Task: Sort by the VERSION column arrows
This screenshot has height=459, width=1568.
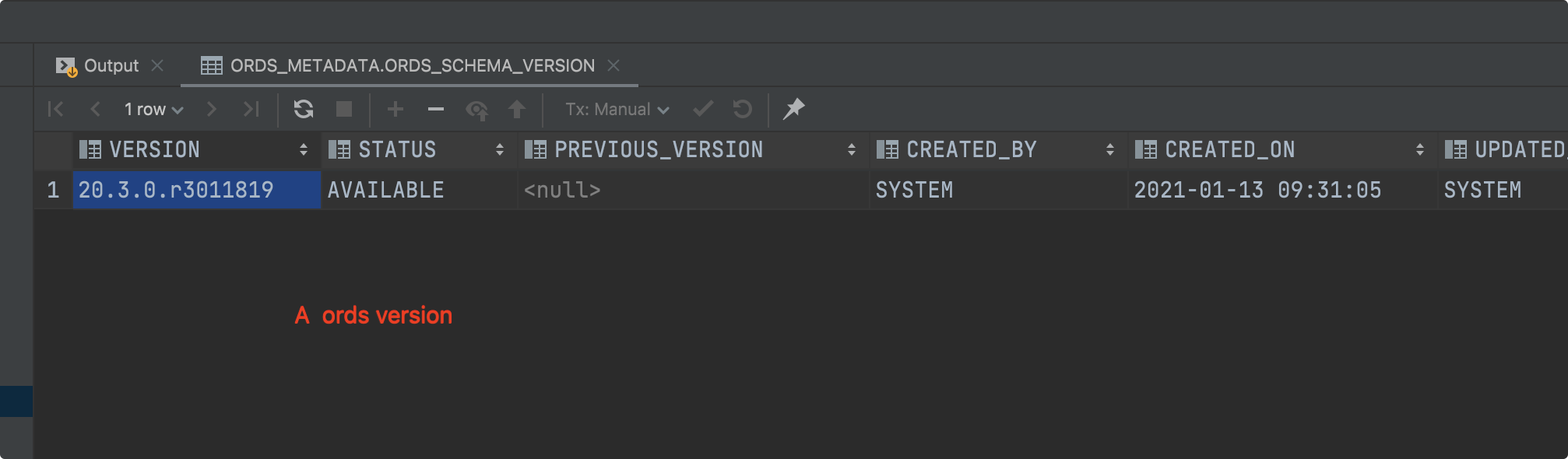Action: coord(304,150)
